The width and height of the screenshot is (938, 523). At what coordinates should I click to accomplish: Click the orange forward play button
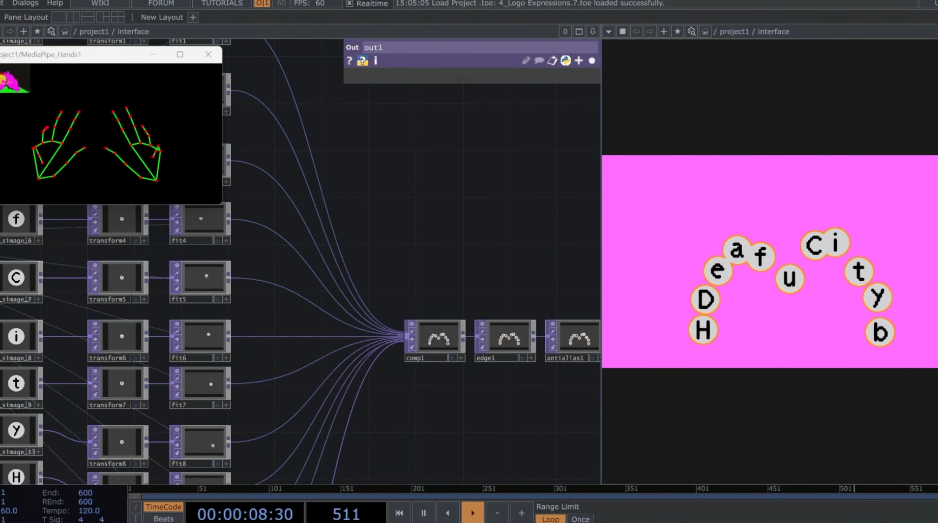[473, 513]
